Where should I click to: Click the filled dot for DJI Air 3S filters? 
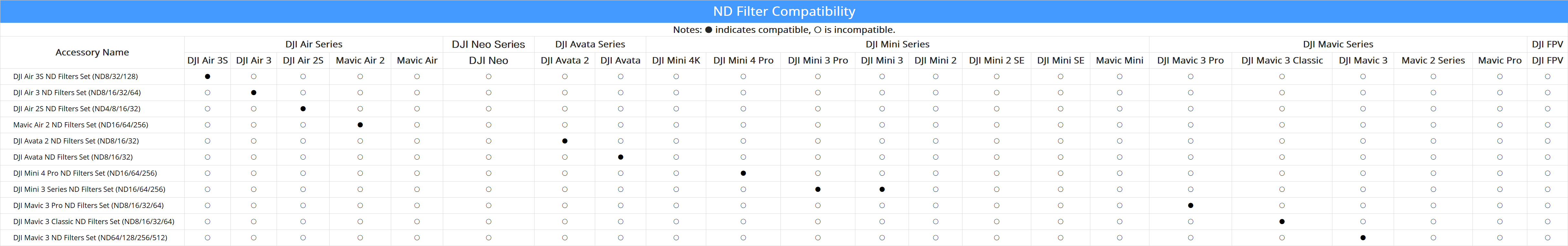pyautogui.click(x=208, y=76)
